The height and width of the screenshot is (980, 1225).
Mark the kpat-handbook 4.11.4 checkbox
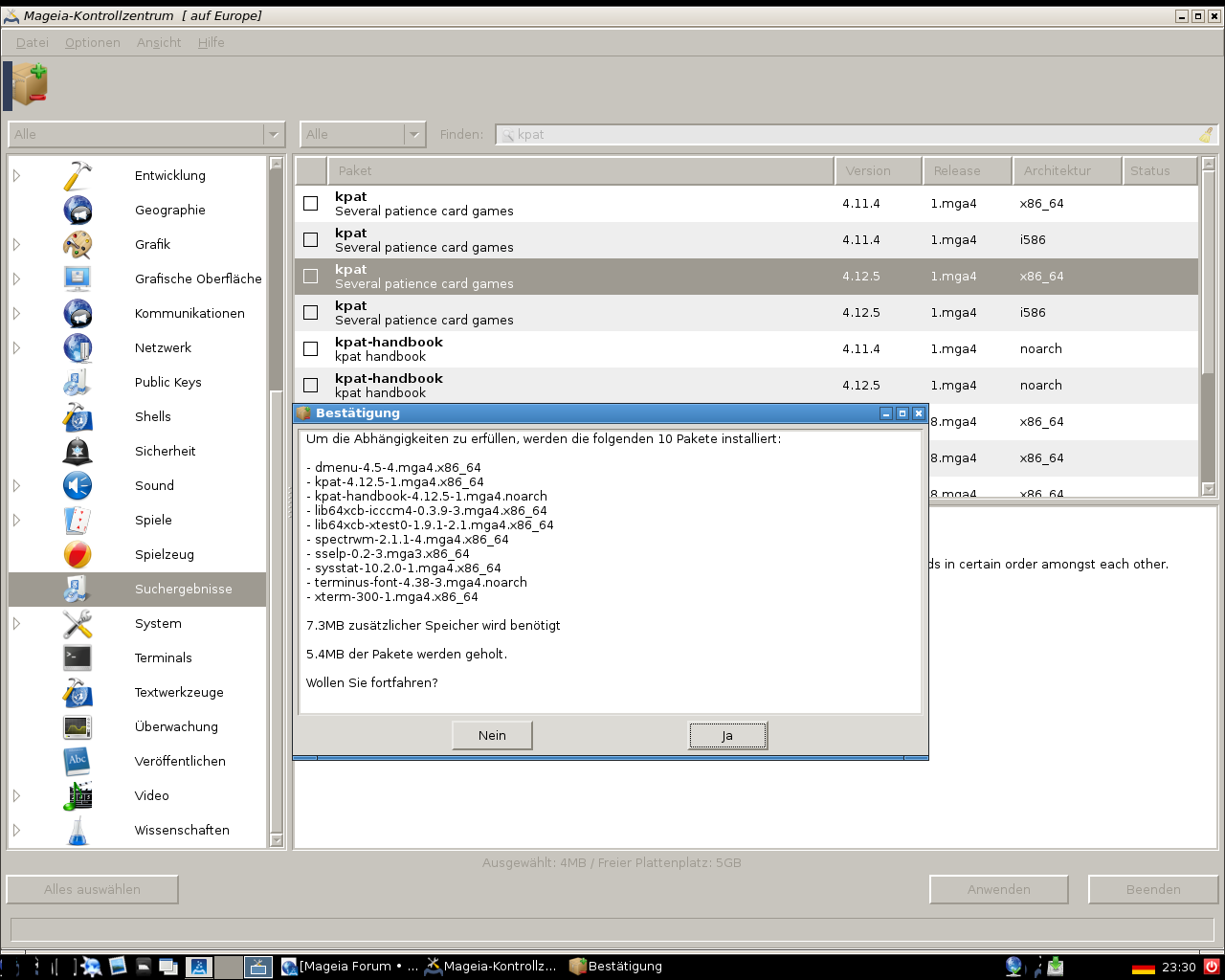(x=310, y=349)
